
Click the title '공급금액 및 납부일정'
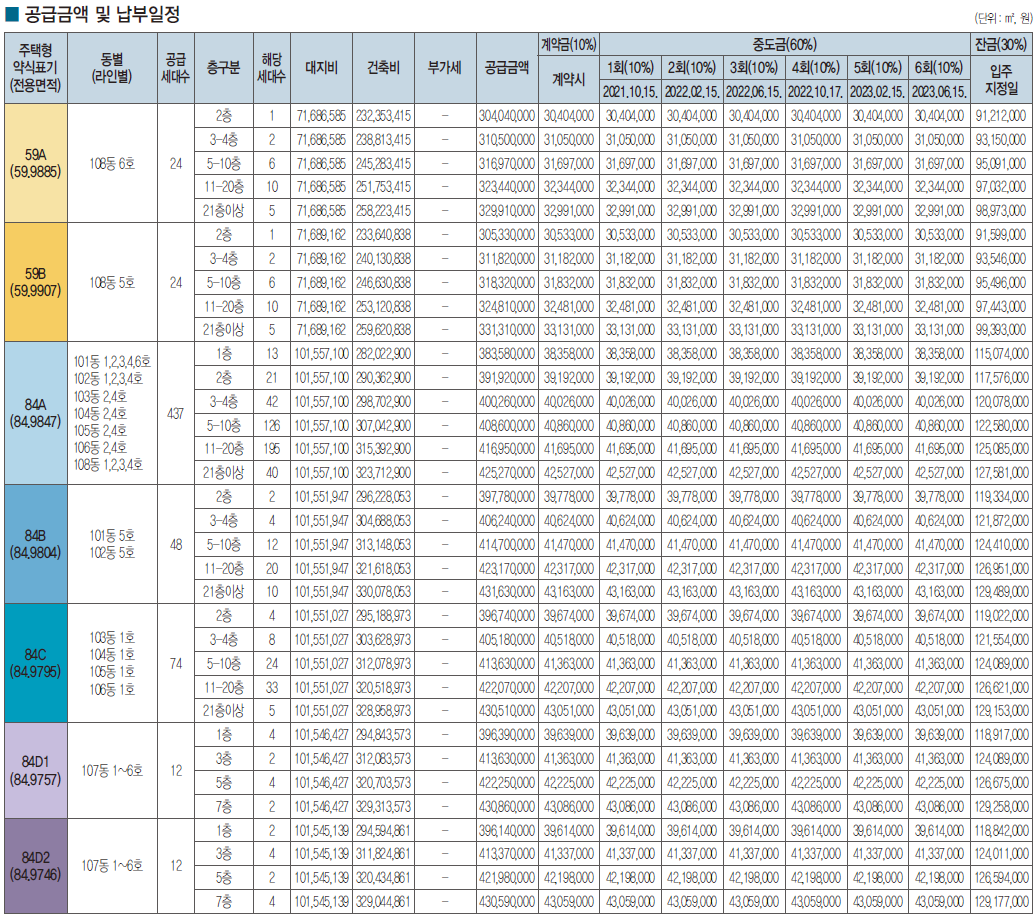point(102,14)
